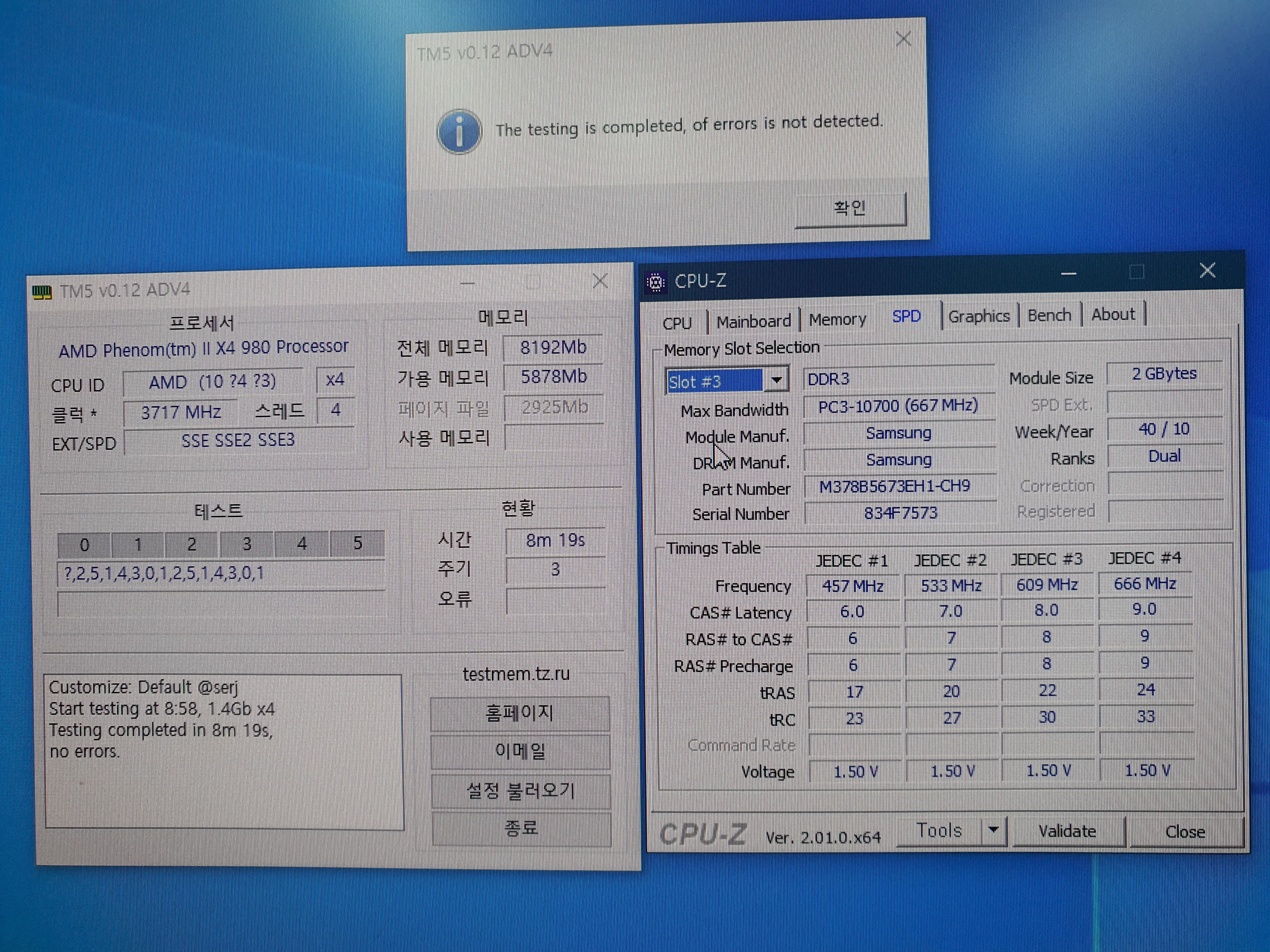Click the 8m 19s elapsed time value
The height and width of the screenshot is (952, 1270).
[x=555, y=541]
